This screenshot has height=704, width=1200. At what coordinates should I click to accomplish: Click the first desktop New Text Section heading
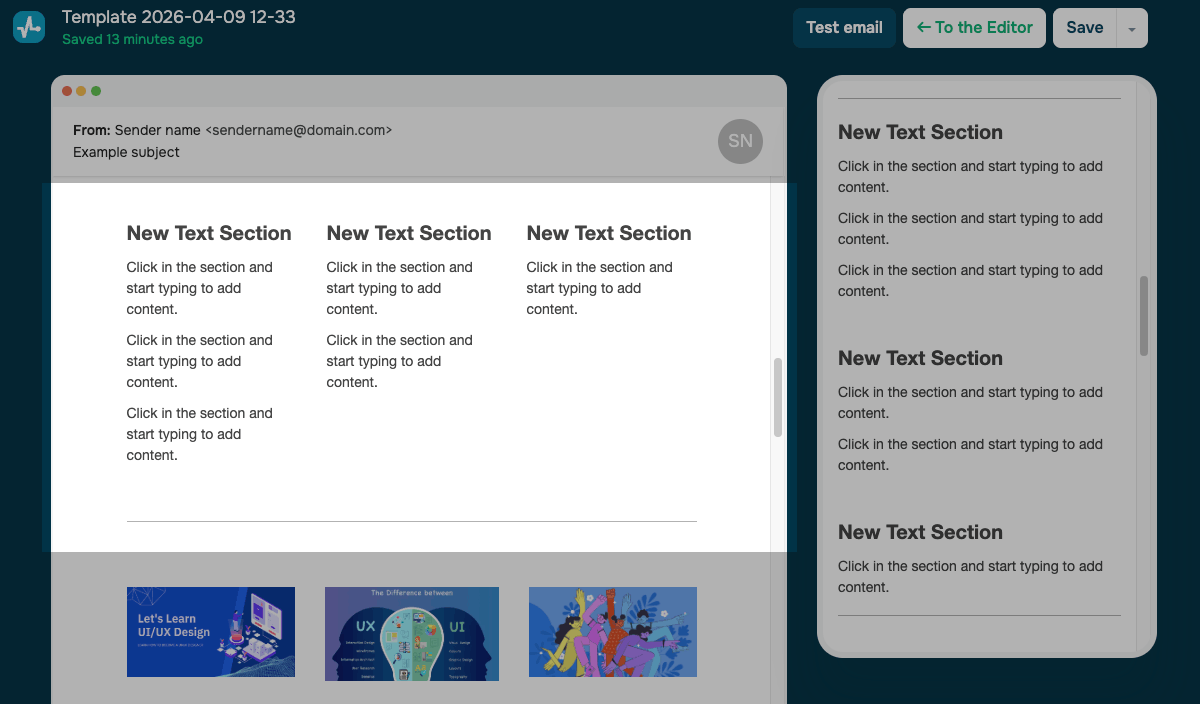point(209,233)
